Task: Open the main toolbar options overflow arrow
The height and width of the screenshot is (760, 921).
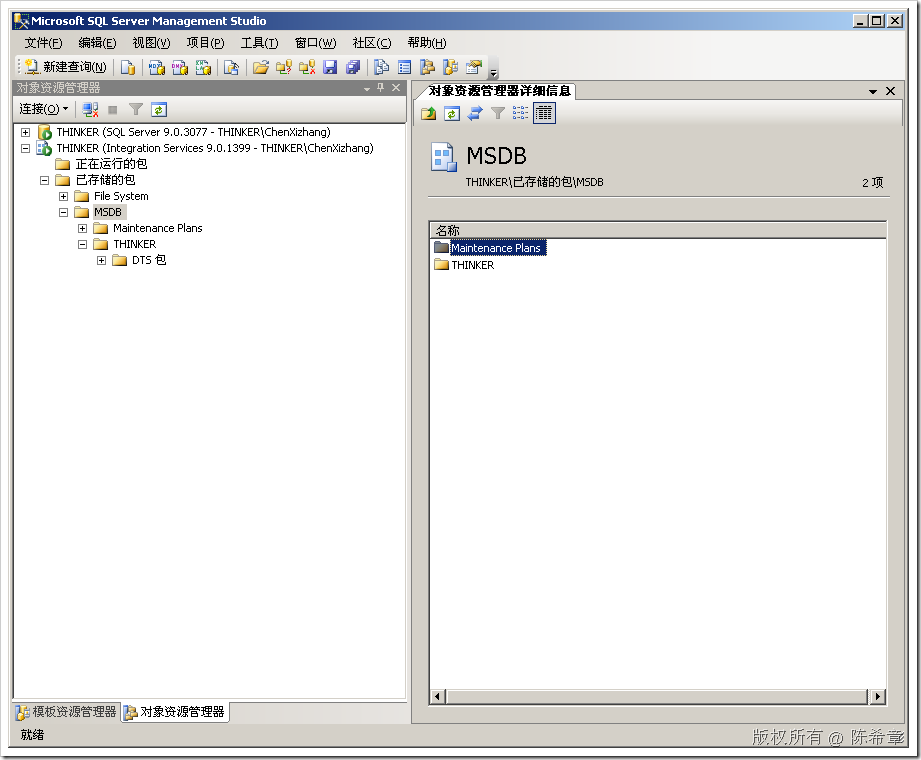Action: click(x=493, y=73)
